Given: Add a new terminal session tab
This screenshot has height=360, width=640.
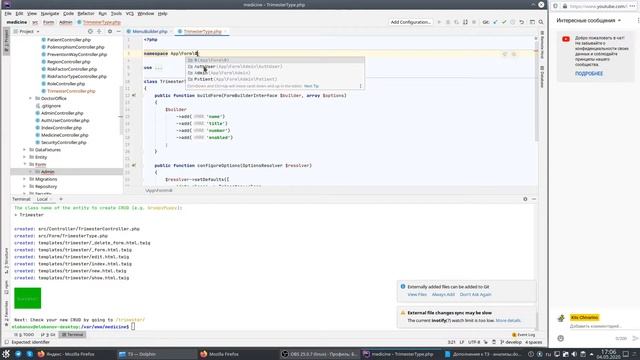Looking at the screenshot, I should tap(61, 199).
